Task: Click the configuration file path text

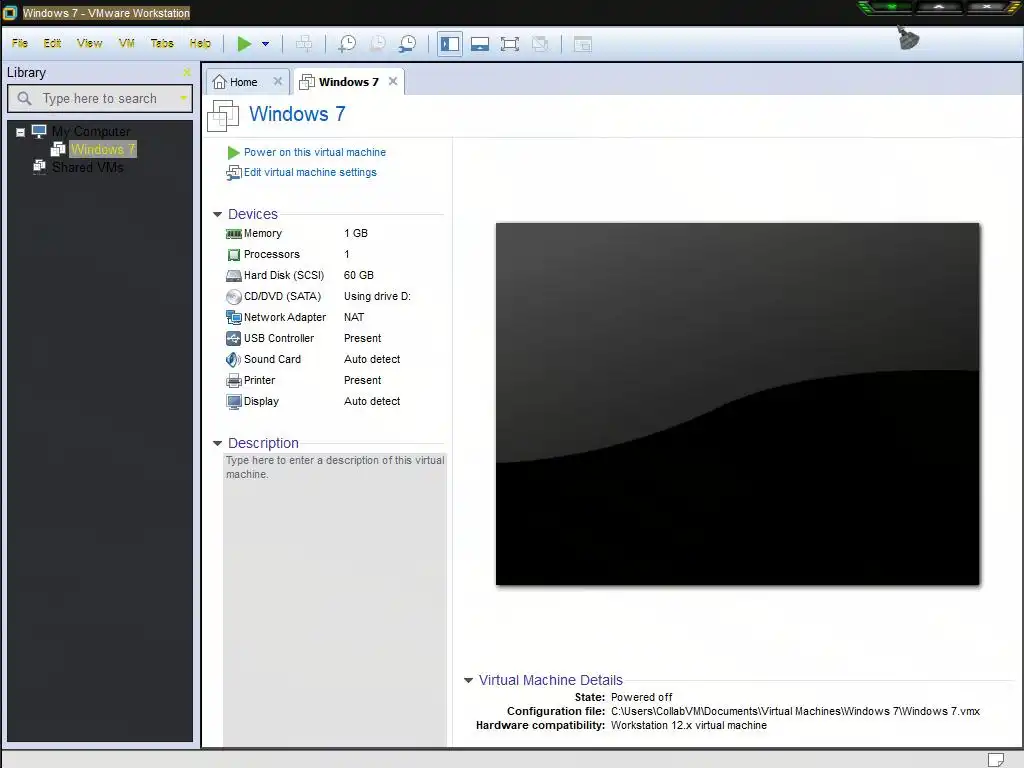Action: (795, 711)
